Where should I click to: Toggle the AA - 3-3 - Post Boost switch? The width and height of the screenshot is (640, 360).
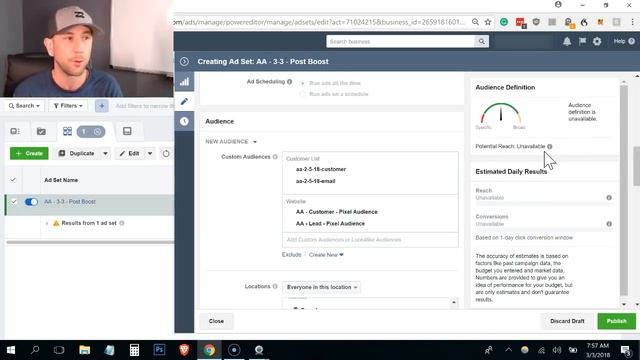pos(31,202)
